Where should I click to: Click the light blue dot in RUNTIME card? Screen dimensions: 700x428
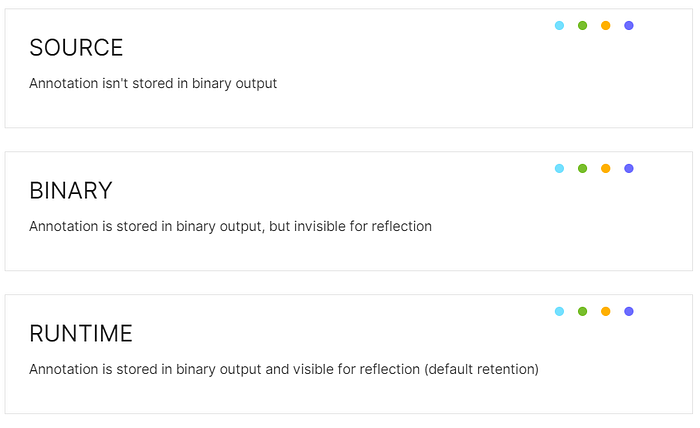click(x=559, y=311)
